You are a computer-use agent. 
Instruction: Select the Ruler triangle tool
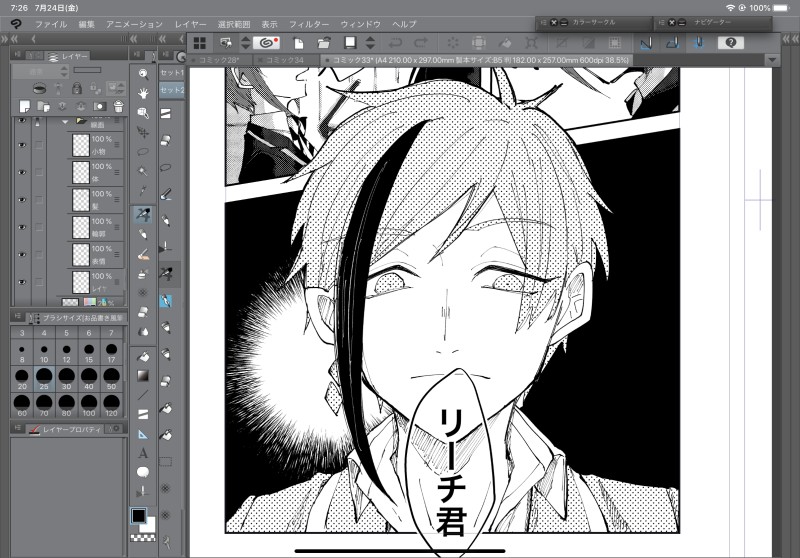(143, 434)
